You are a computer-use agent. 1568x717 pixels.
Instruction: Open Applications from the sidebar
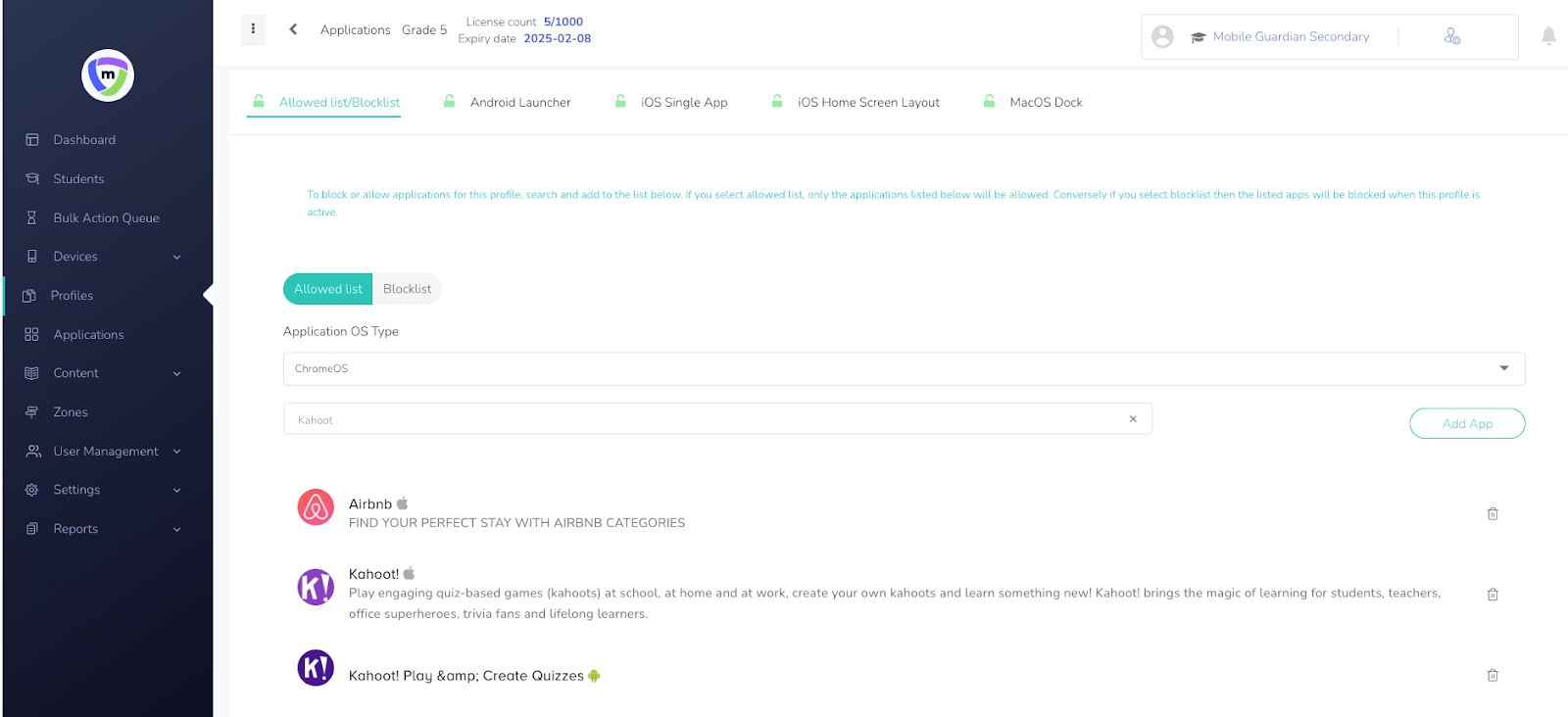pos(88,335)
